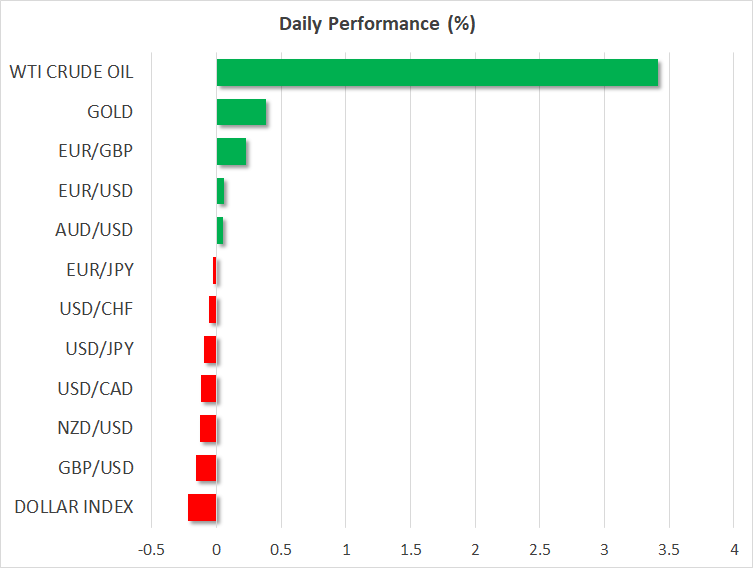The width and height of the screenshot is (753, 568).
Task: Select the EUR/GBP category label
Action: point(96,152)
